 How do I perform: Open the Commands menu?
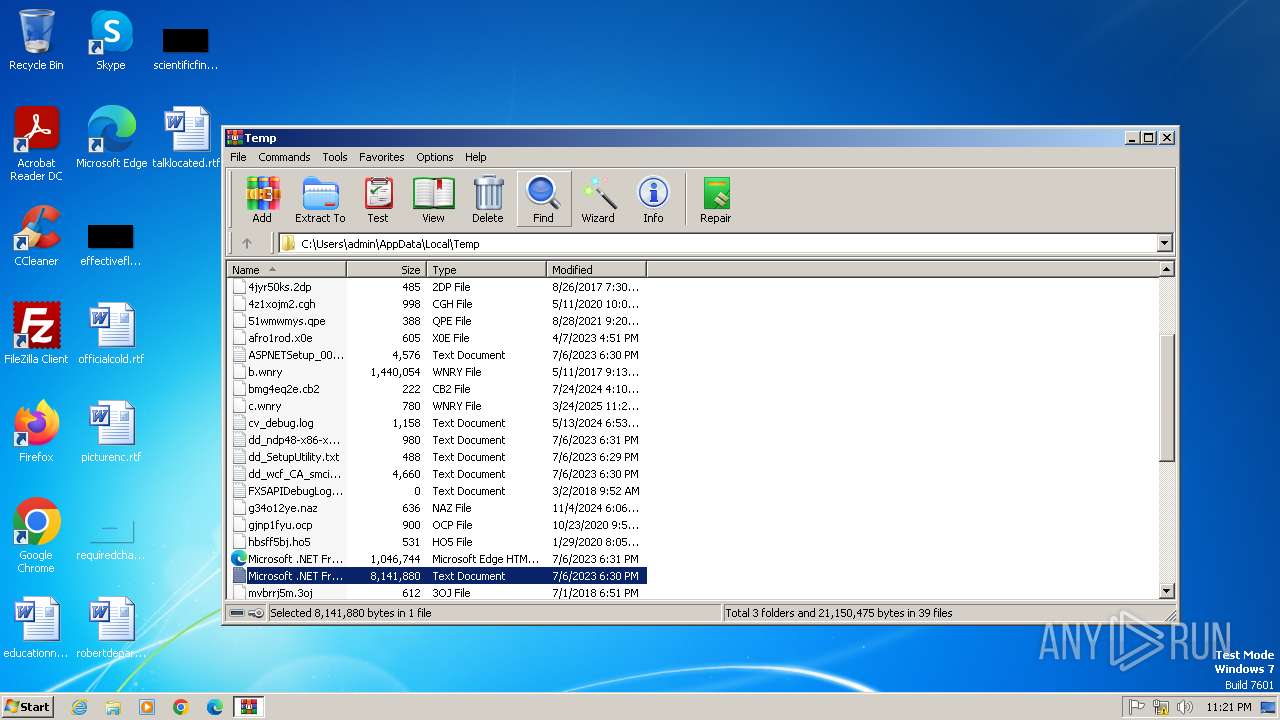tap(284, 157)
